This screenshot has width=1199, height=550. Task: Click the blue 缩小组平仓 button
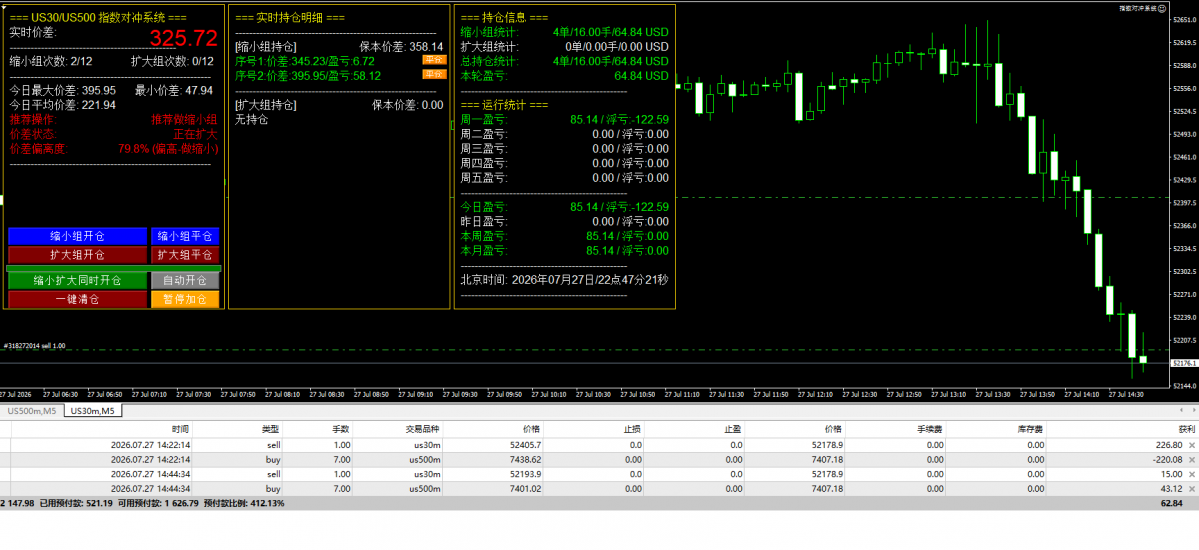point(185,236)
